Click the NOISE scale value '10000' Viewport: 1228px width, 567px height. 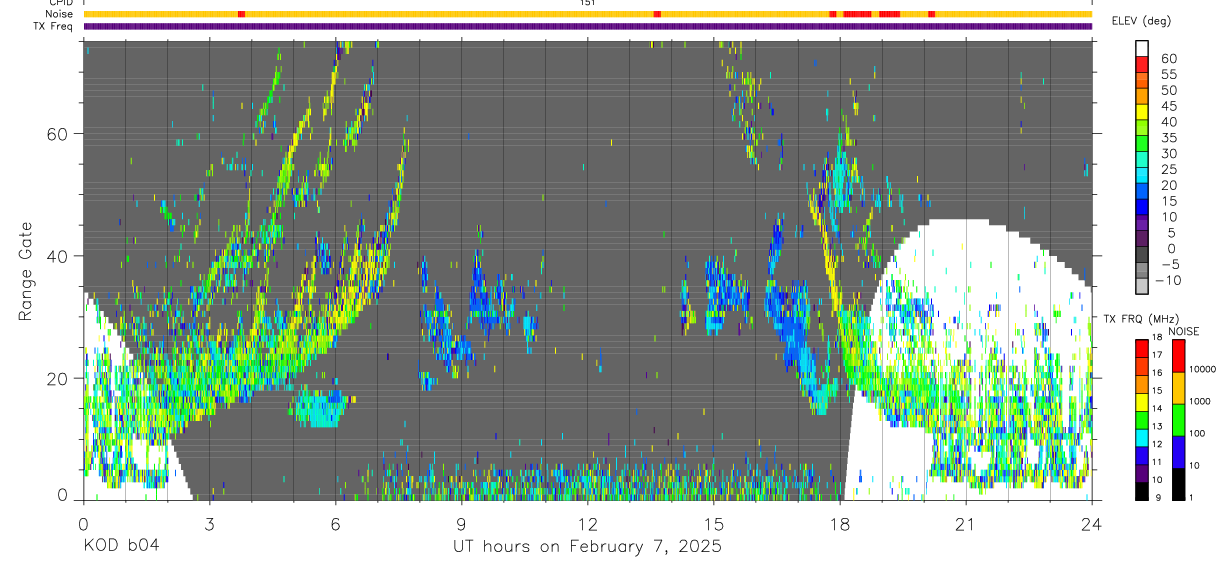[1202, 369]
